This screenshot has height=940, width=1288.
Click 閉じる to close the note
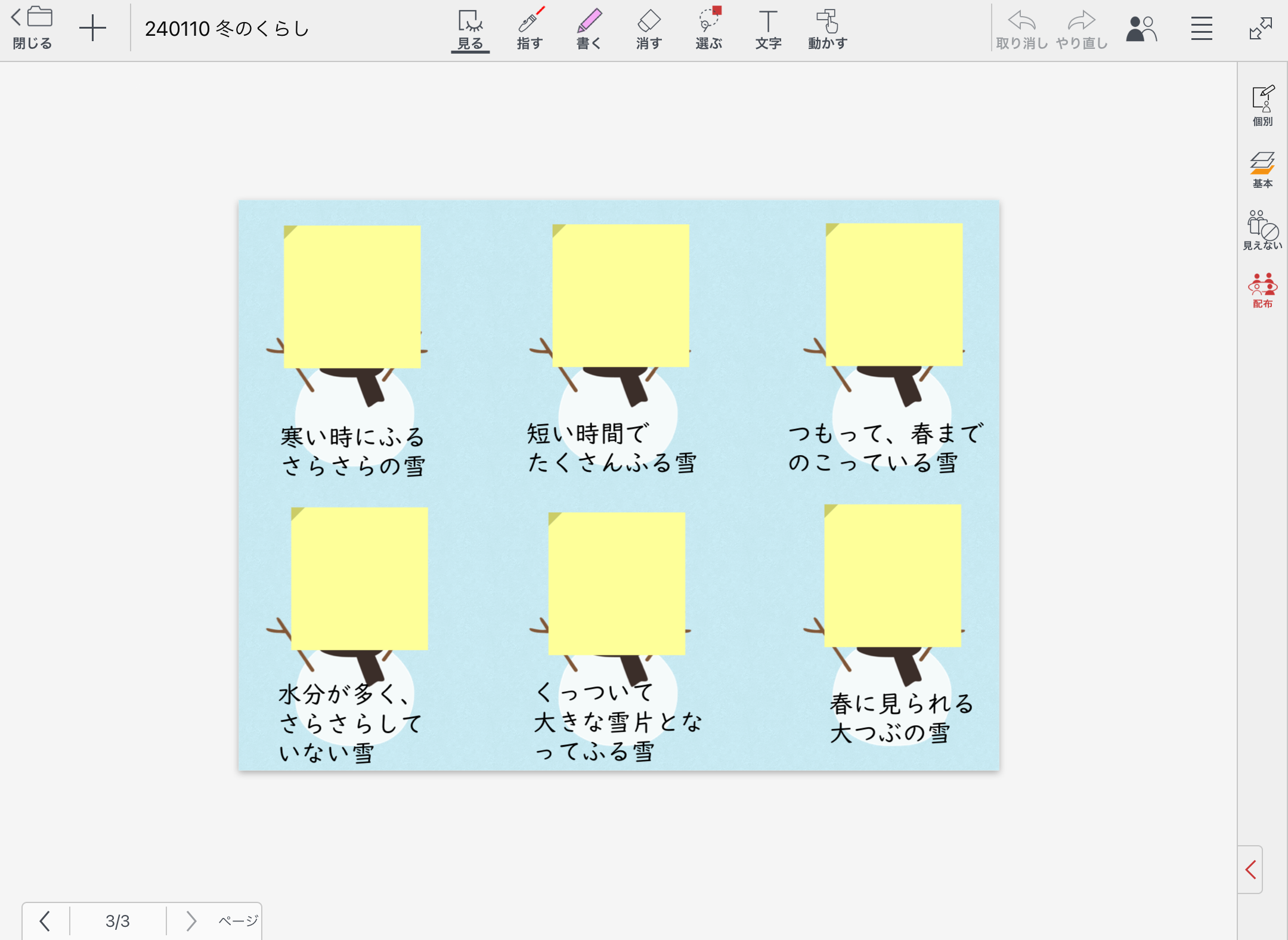32,29
